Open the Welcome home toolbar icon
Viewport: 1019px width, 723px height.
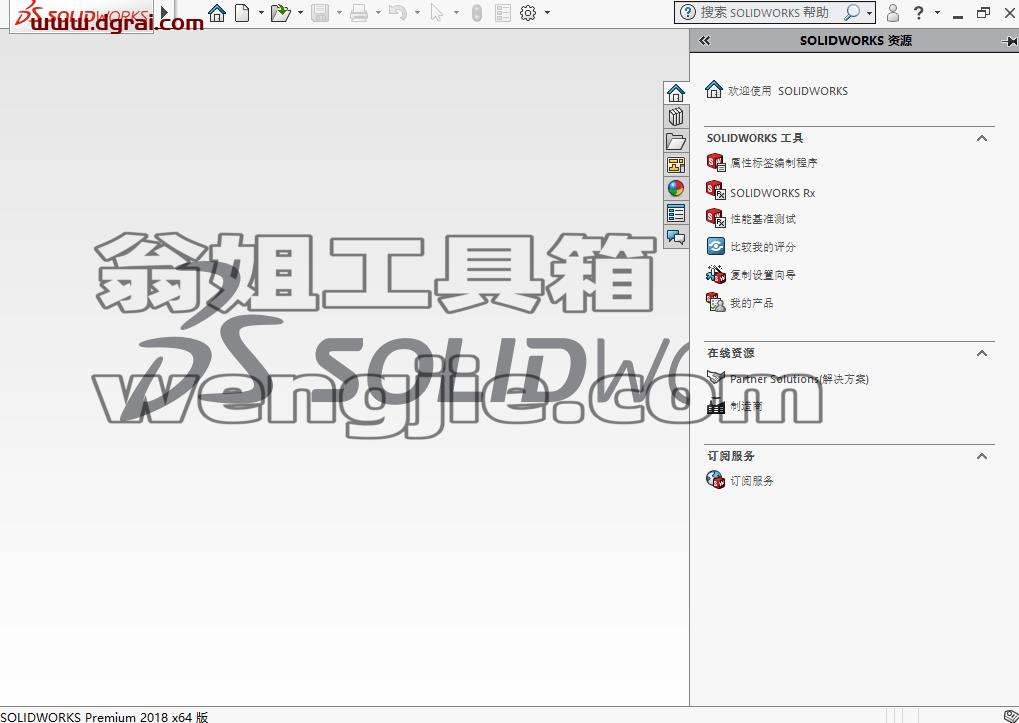click(217, 12)
